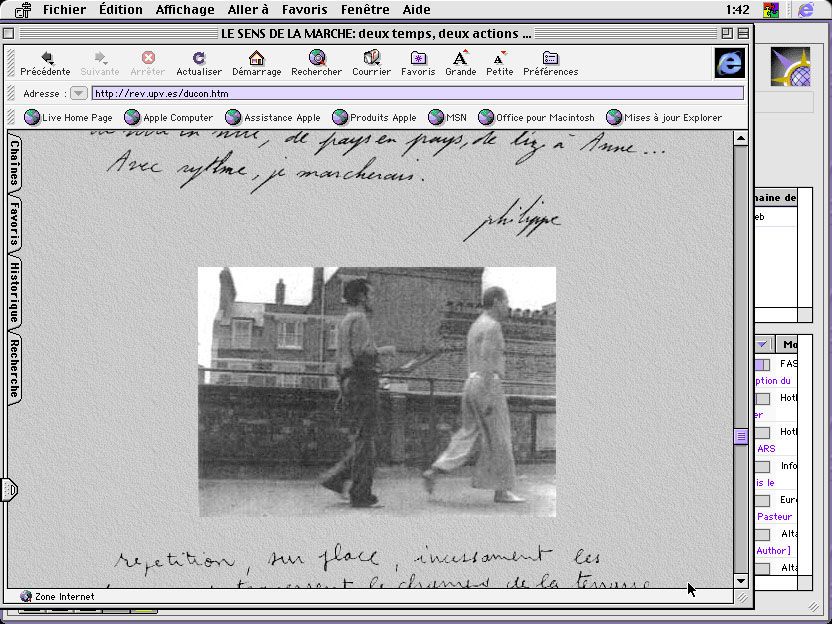
Task: Expand the Explorer bar side handle
Action: click(x=10, y=489)
